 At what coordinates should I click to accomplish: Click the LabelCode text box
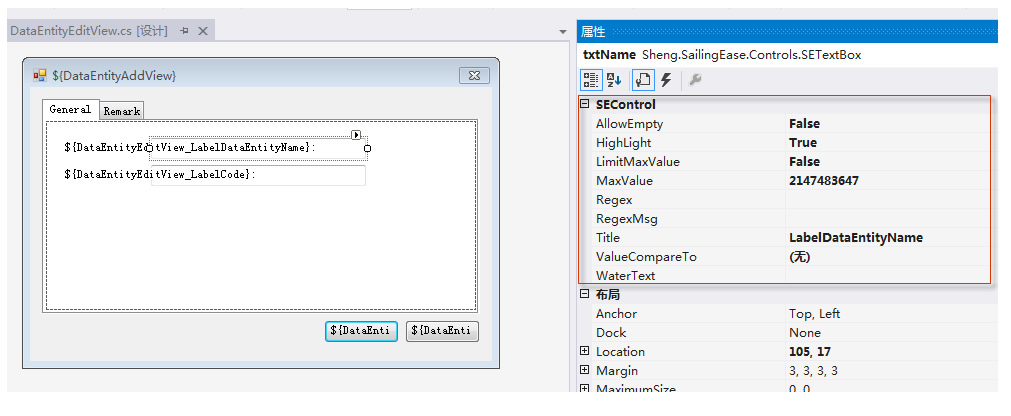(259, 175)
